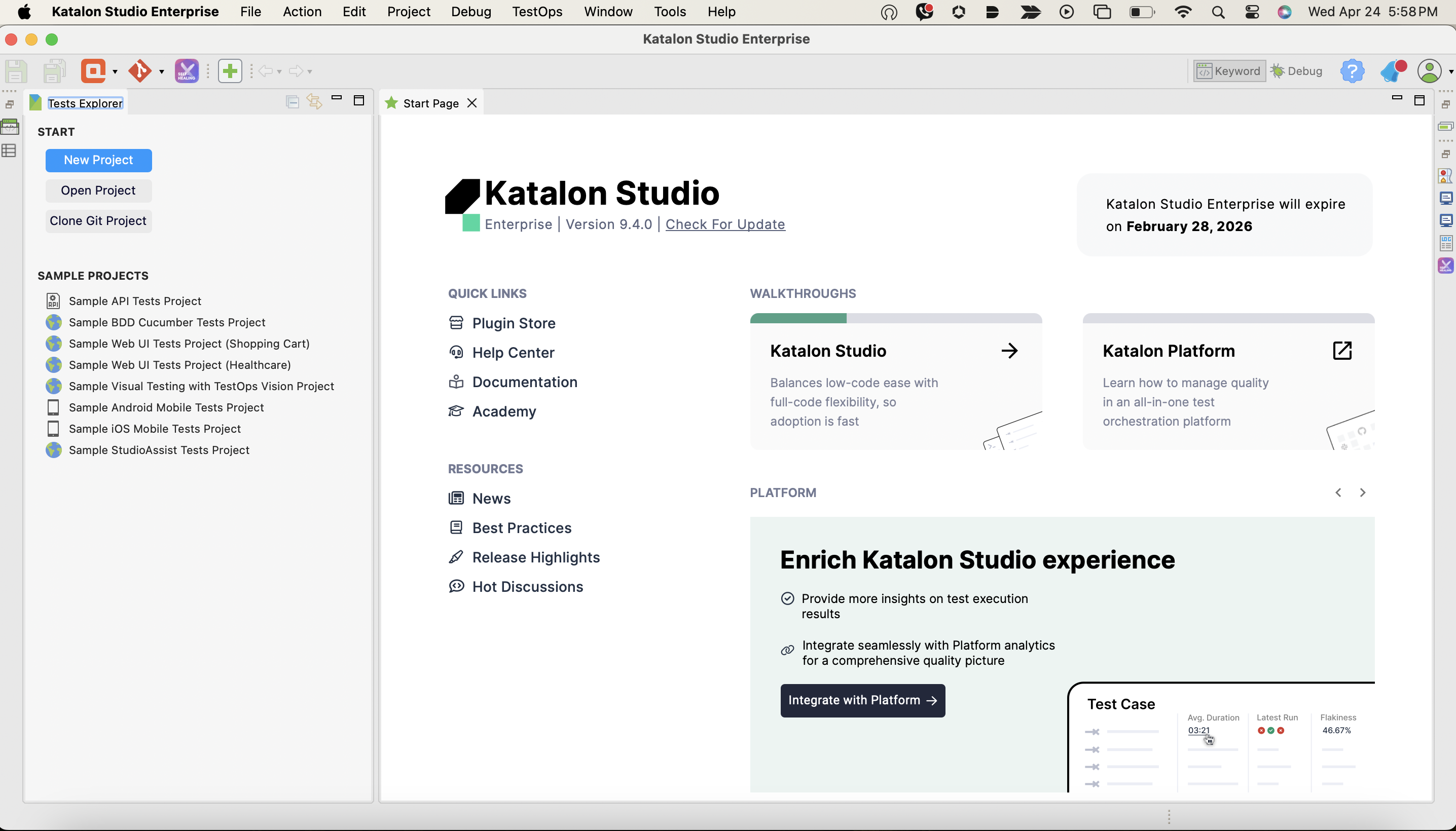Expand the Sample Projects tree section

coord(92,275)
